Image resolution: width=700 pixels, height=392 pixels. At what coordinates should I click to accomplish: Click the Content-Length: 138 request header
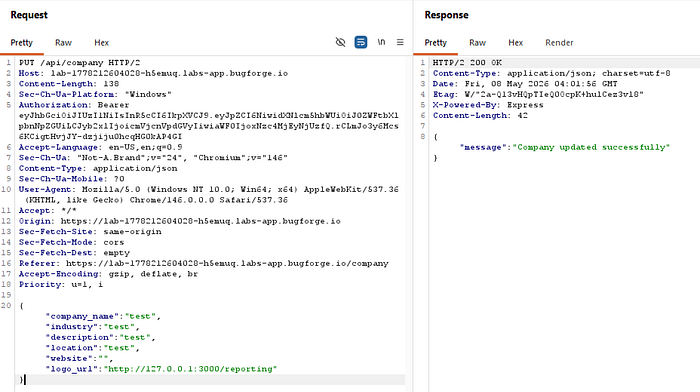[x=69, y=84]
